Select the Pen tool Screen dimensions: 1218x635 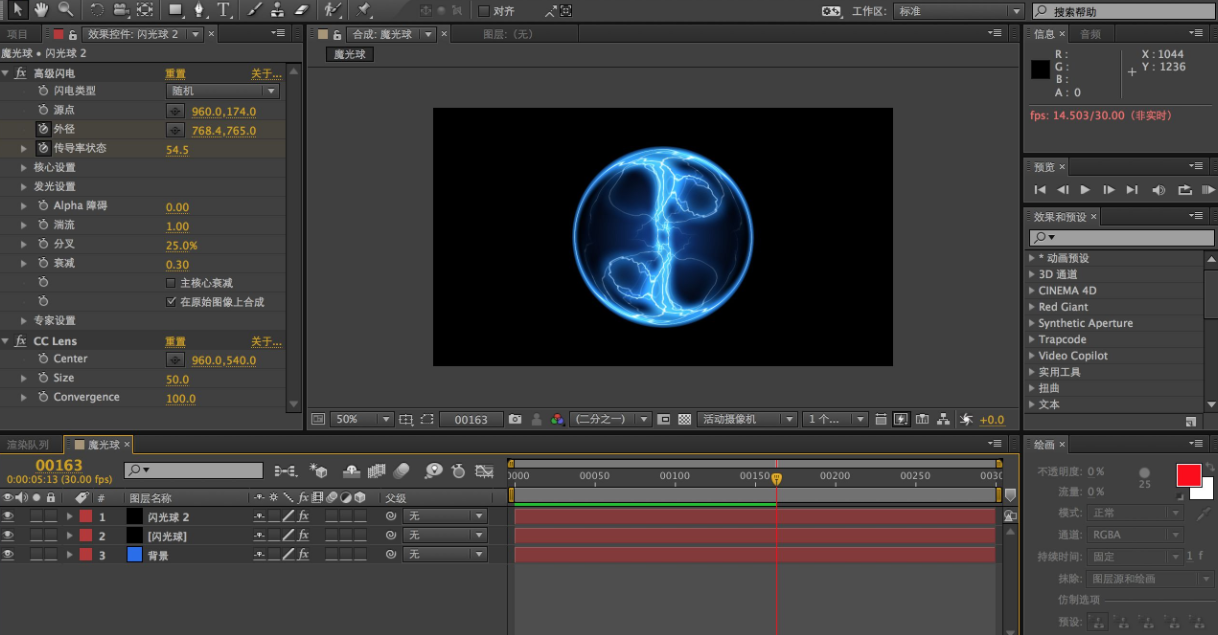[200, 10]
